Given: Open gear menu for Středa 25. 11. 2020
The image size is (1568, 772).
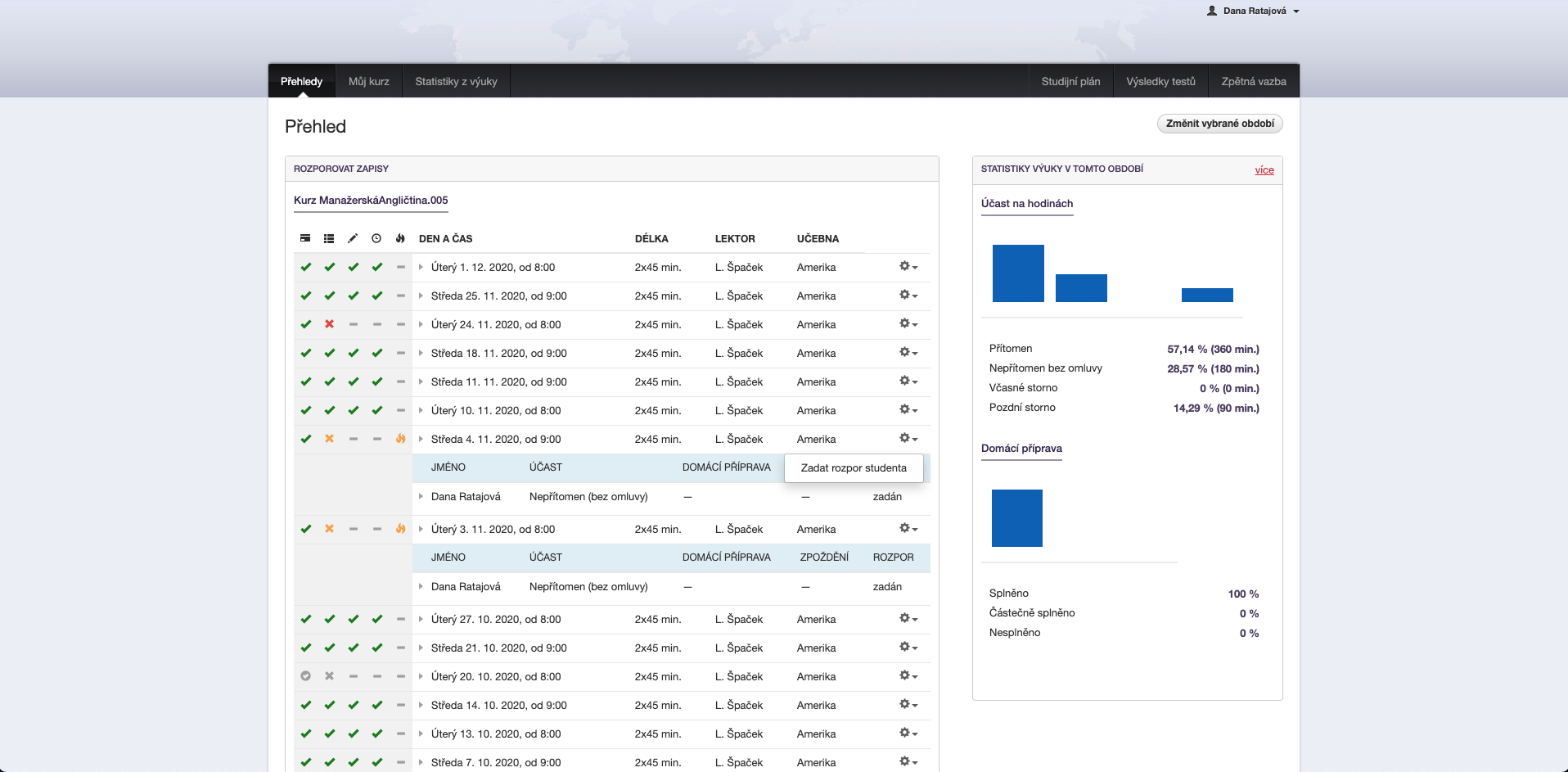Looking at the screenshot, I should pyautogui.click(x=908, y=296).
